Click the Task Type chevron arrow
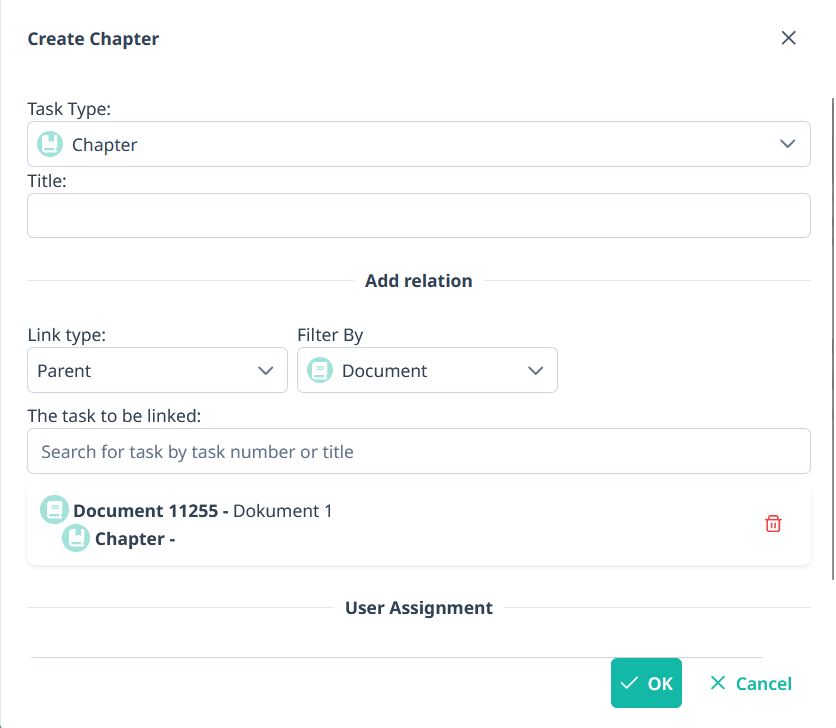 [x=788, y=145]
